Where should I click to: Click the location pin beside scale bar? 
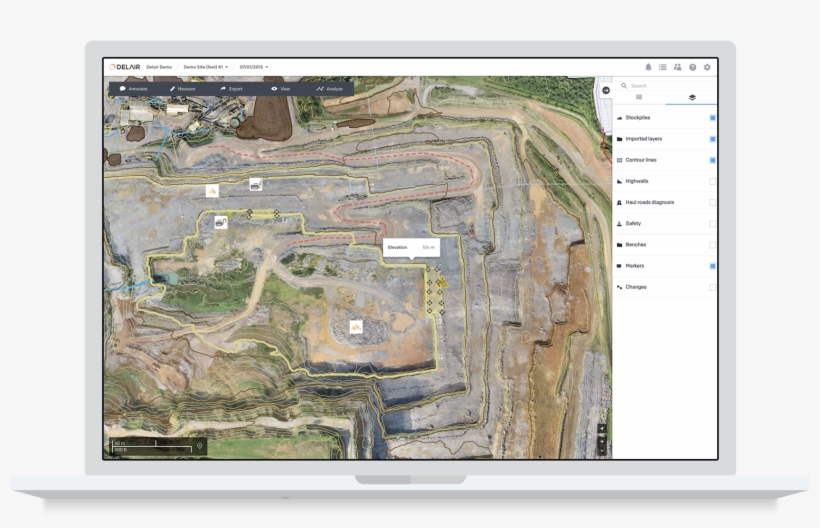pos(199,446)
